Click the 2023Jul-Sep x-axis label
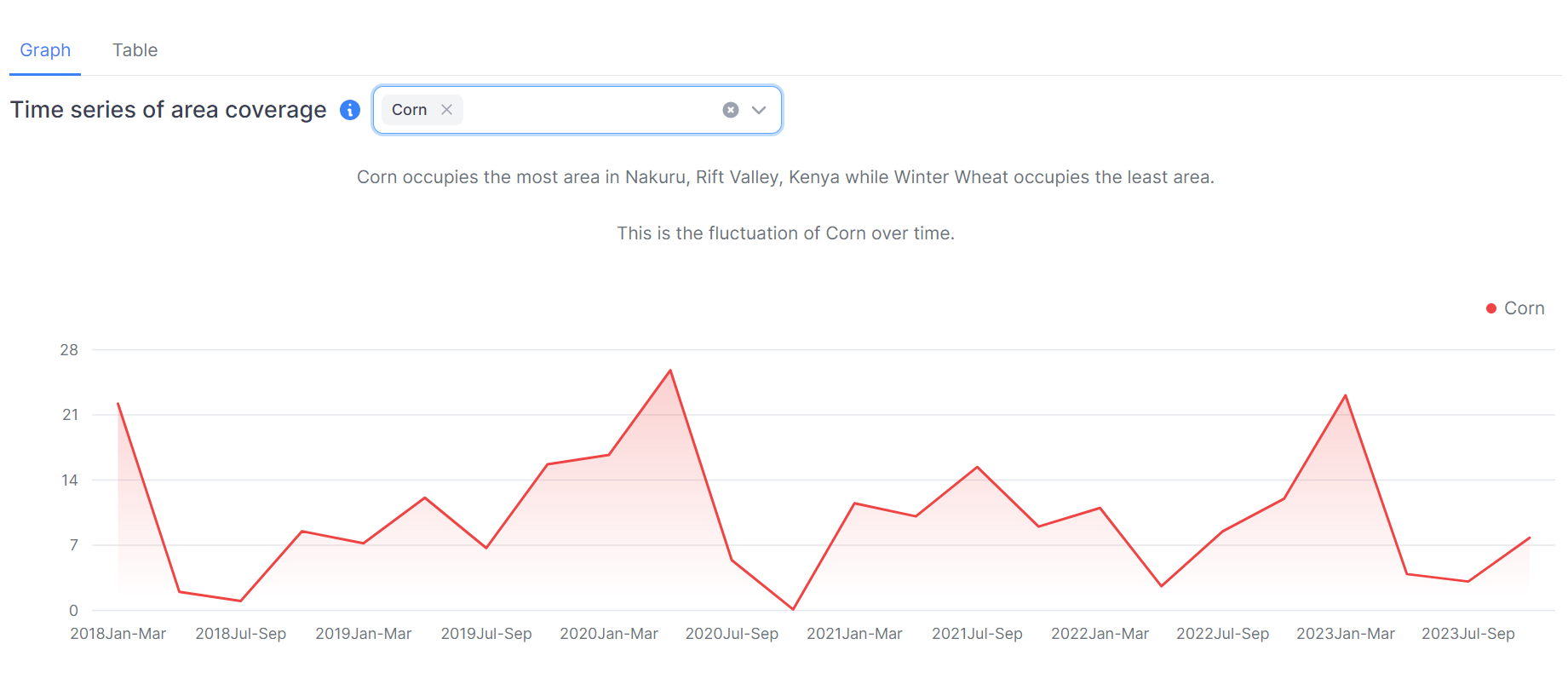Viewport: 1568px width, 673px height. click(1468, 634)
